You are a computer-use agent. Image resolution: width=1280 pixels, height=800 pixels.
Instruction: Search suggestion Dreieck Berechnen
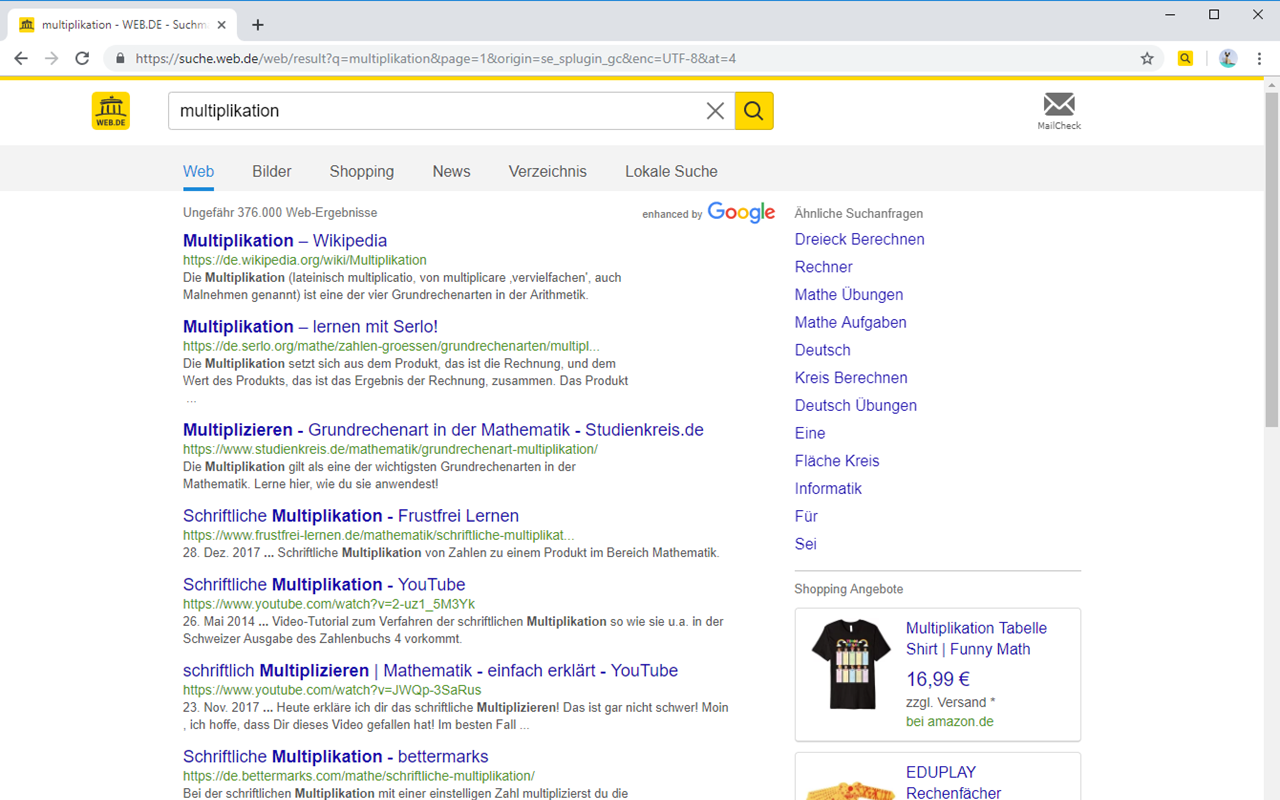coord(859,239)
